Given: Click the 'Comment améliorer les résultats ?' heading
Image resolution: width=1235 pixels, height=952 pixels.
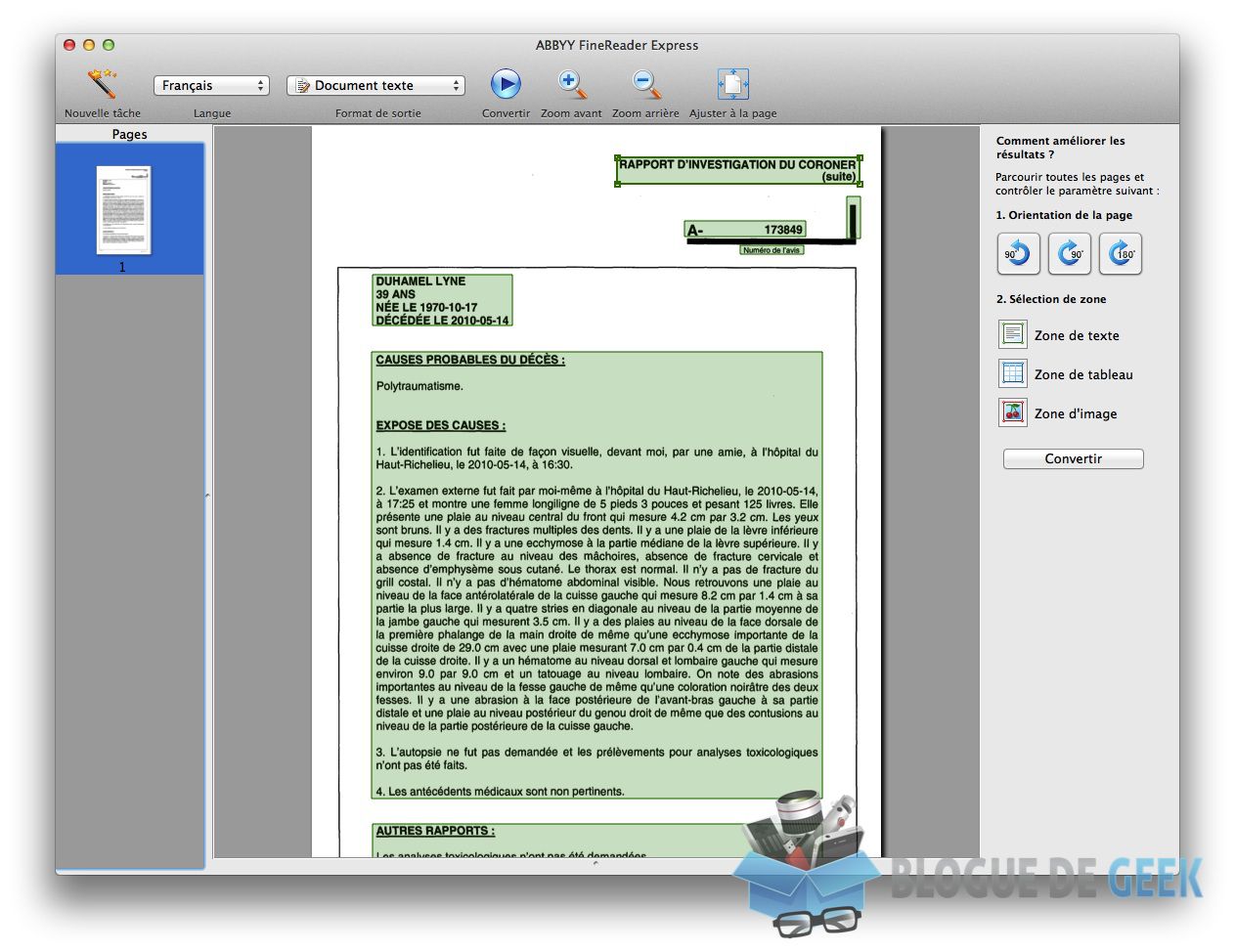Looking at the screenshot, I should tap(1060, 148).
